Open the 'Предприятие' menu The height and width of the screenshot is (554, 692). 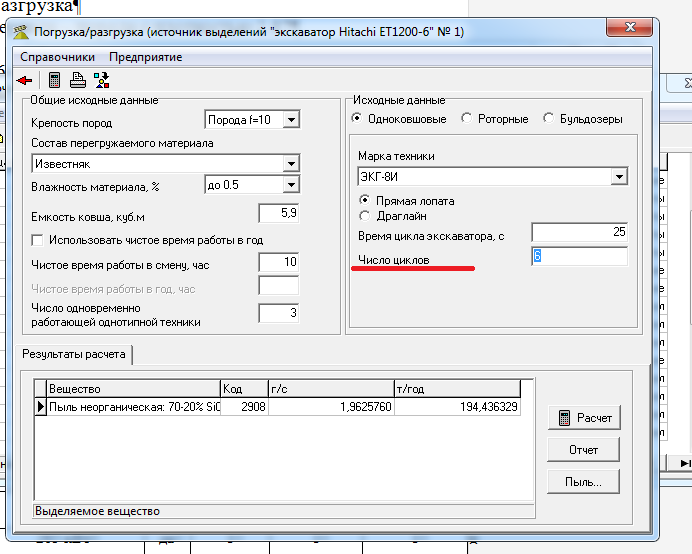(146, 57)
